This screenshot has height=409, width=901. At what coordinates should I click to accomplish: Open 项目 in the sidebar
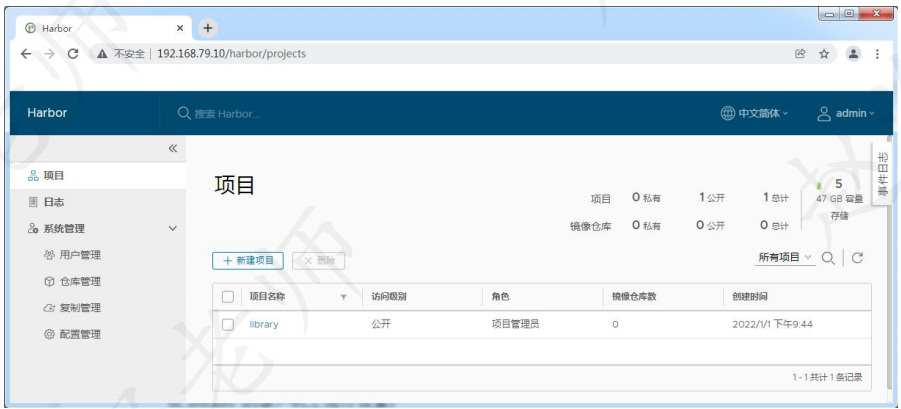click(98, 176)
